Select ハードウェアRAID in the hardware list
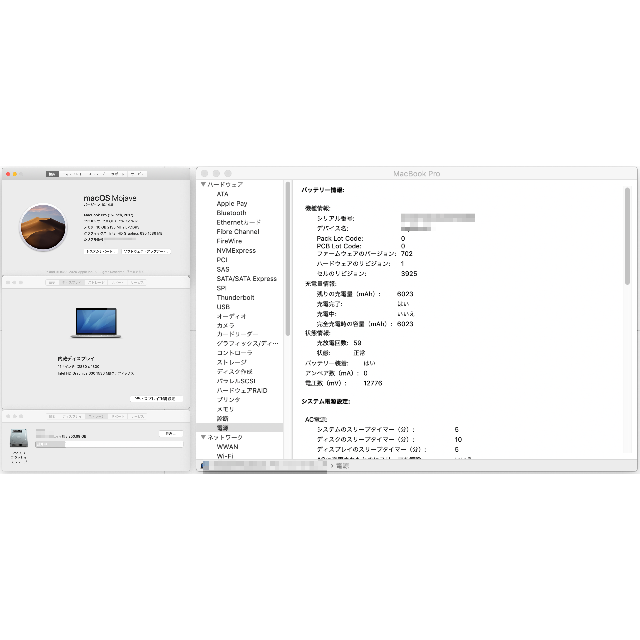640x640 pixels. [x=242, y=390]
